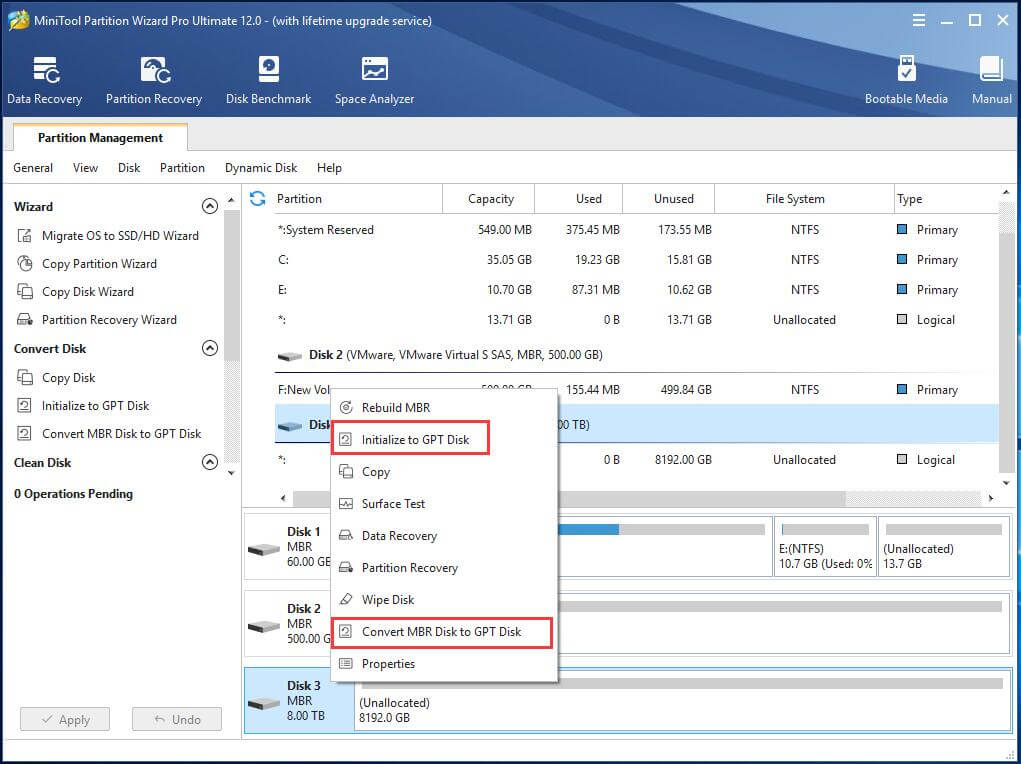Choose Copy in the context menu
Screen dimensions: 1021x764
tap(444, 472)
